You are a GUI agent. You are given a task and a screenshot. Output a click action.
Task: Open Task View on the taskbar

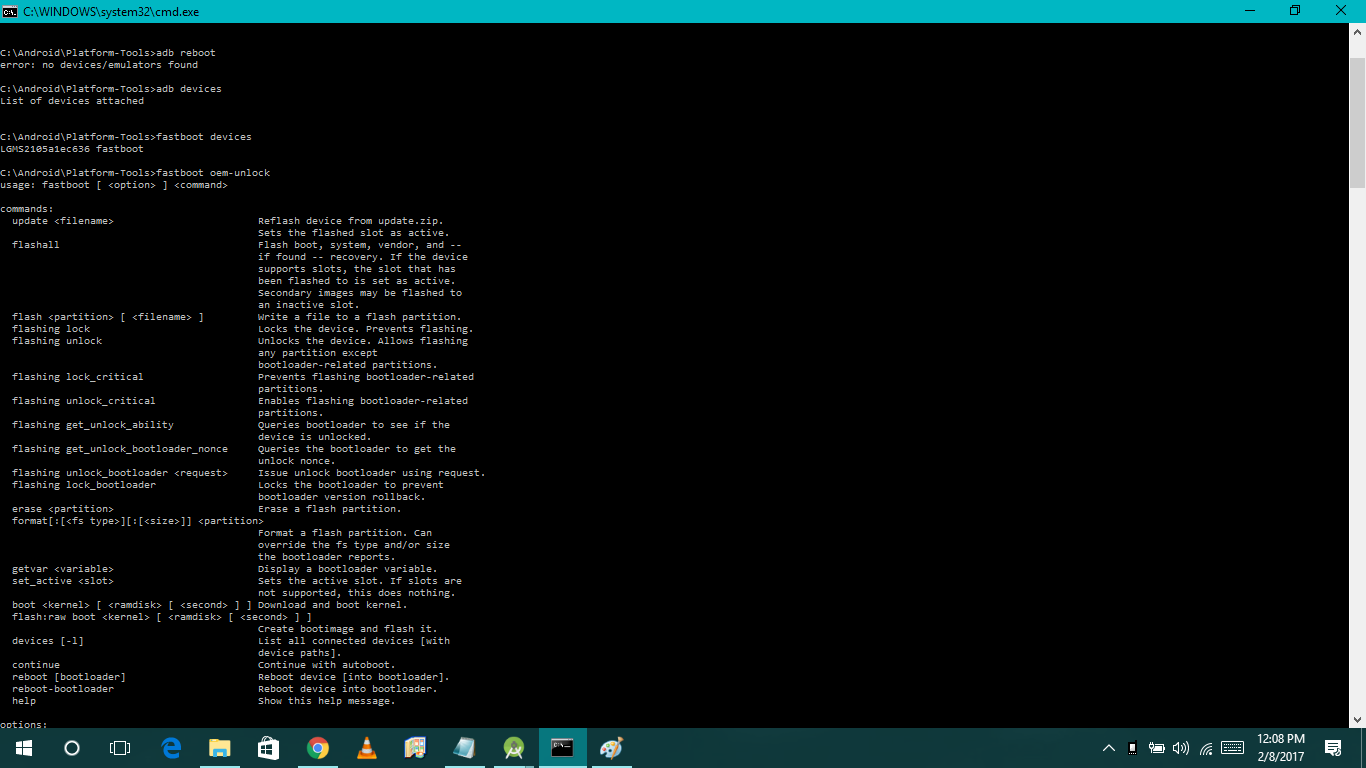pyautogui.click(x=120, y=748)
